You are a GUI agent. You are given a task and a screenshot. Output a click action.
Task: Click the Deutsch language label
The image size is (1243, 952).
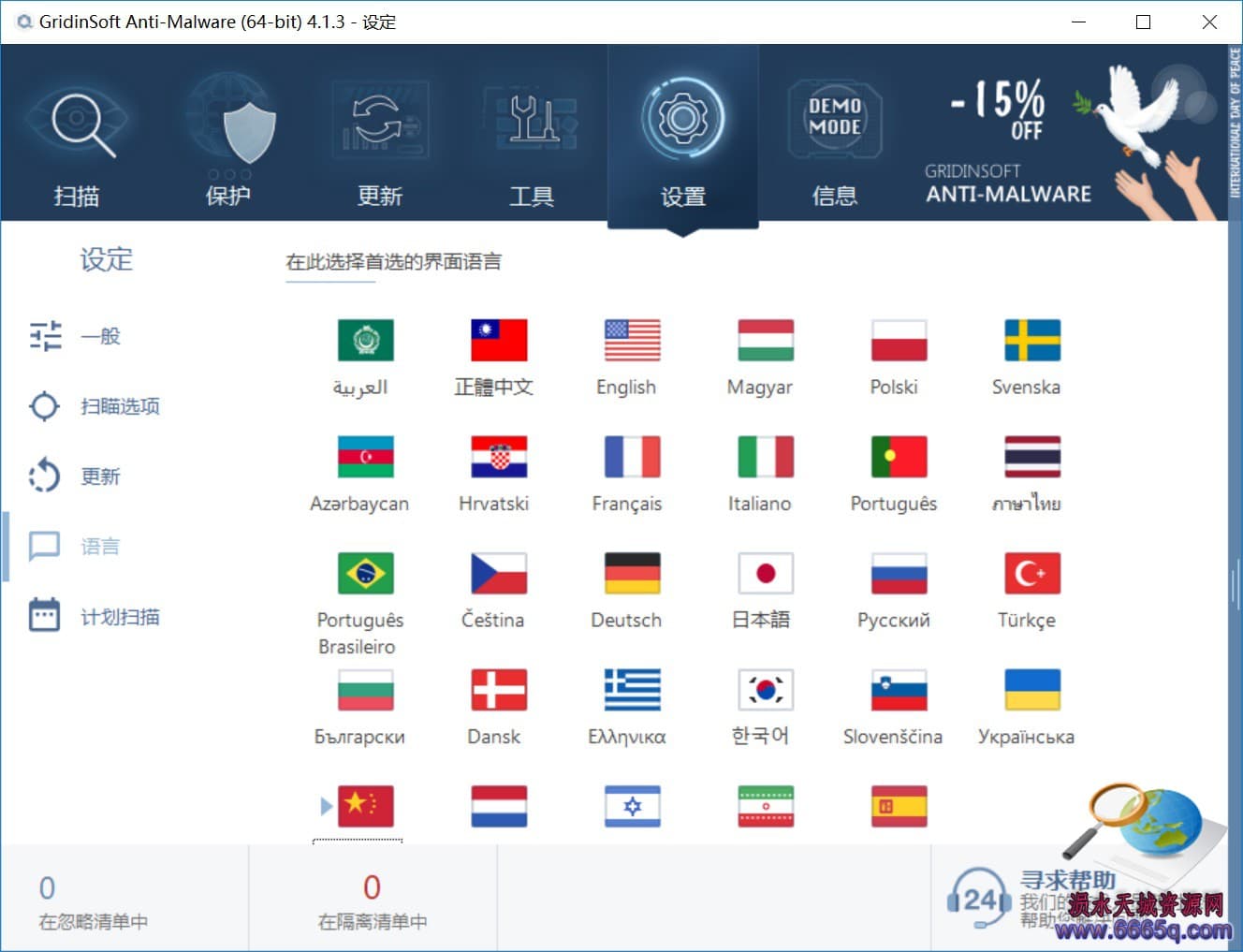coord(626,620)
